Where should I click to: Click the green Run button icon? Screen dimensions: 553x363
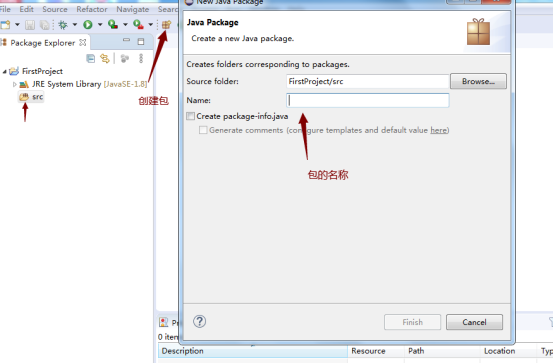88,25
